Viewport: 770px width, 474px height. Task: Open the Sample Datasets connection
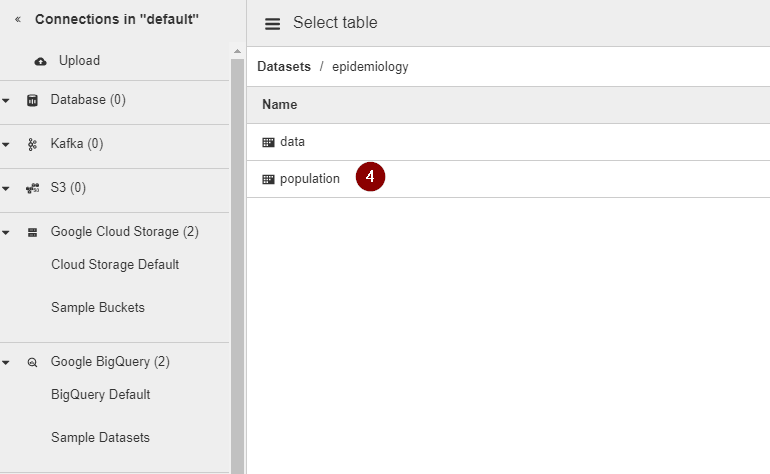[100, 438]
